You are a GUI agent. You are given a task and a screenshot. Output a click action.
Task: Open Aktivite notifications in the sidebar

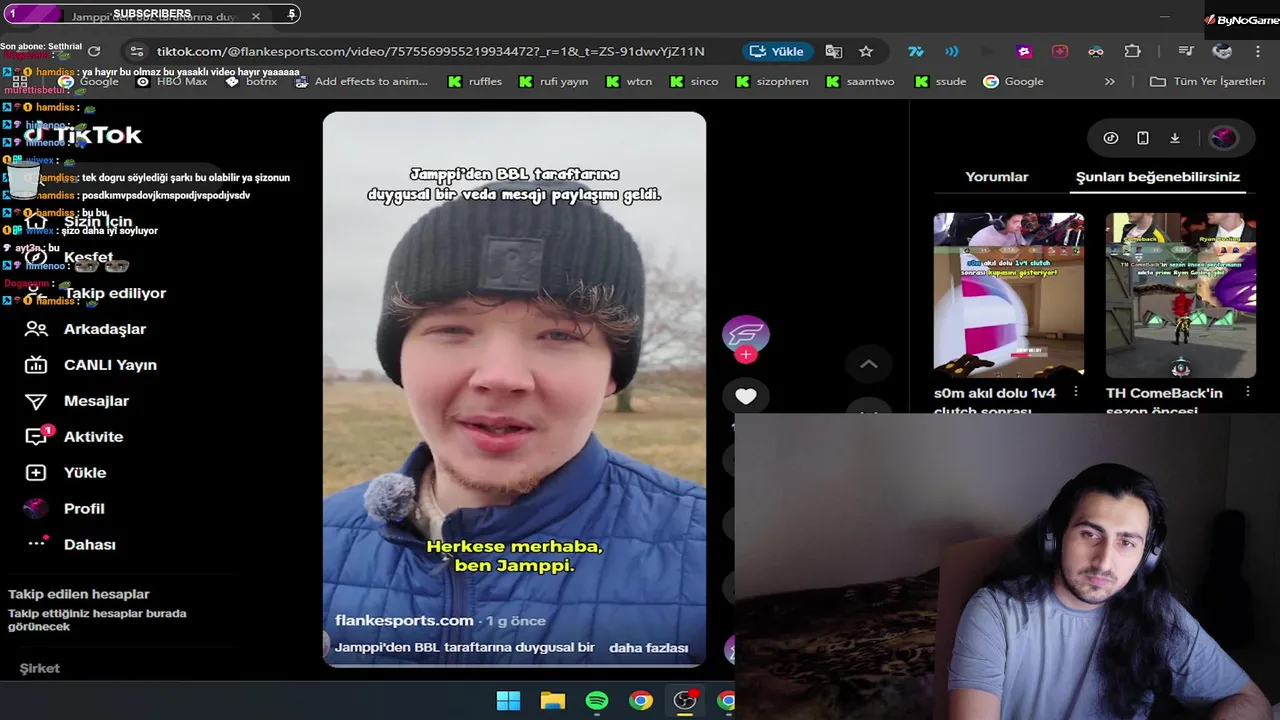point(74,437)
